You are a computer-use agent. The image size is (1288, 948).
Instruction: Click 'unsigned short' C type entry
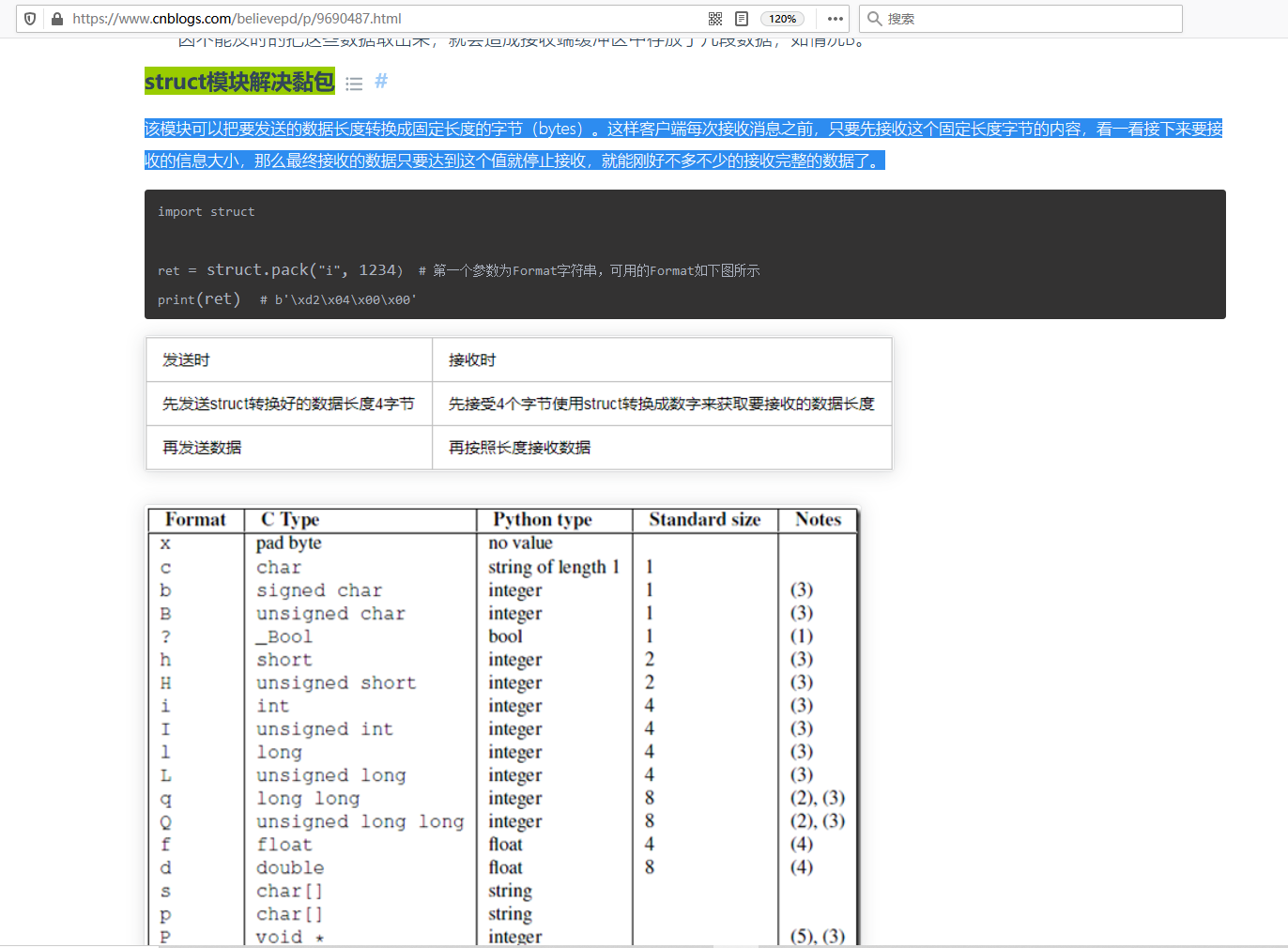tap(335, 683)
